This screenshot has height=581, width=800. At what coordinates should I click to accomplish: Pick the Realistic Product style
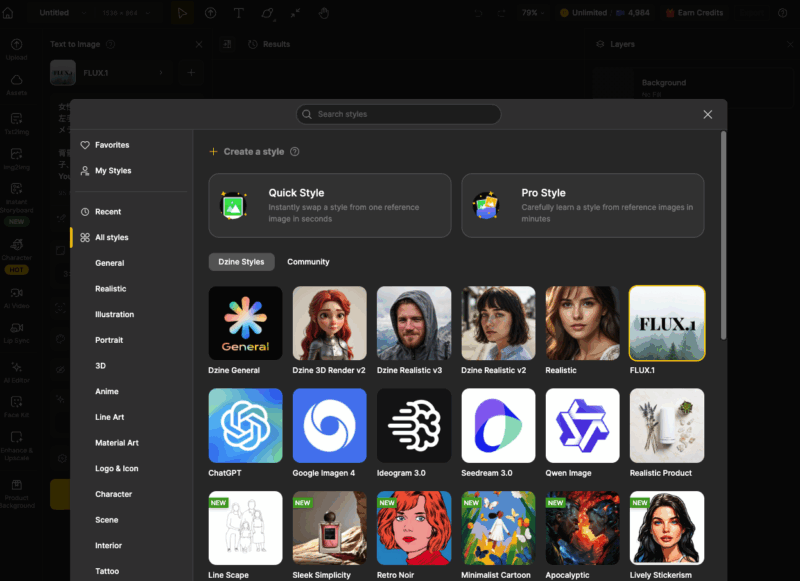pyautogui.click(x=667, y=425)
